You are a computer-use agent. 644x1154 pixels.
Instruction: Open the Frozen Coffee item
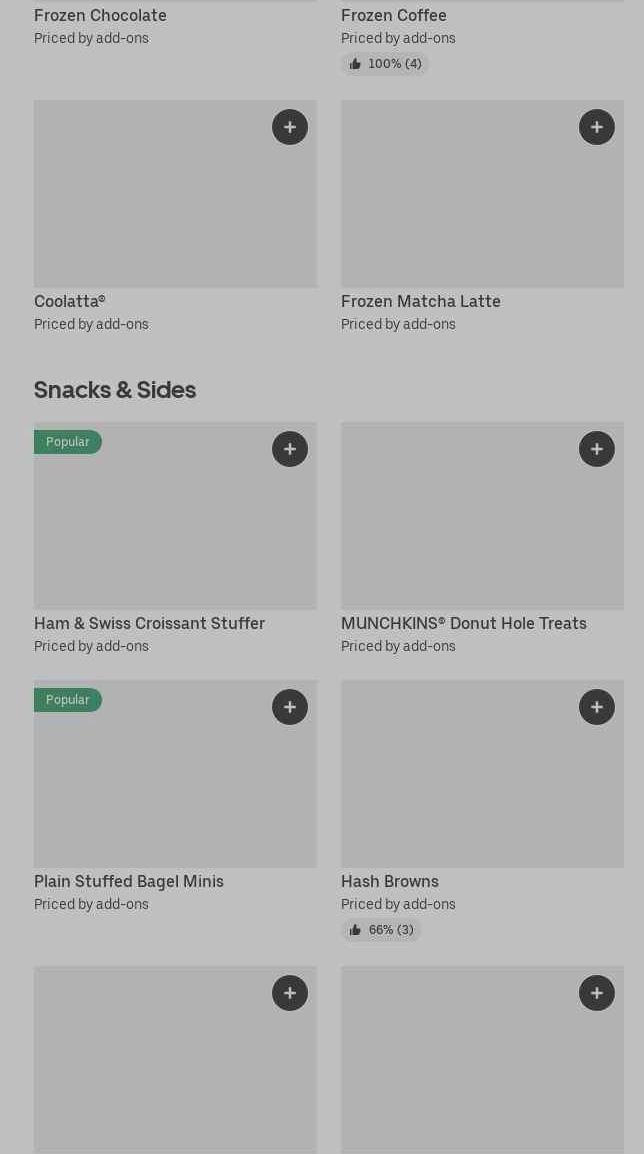[394, 15]
